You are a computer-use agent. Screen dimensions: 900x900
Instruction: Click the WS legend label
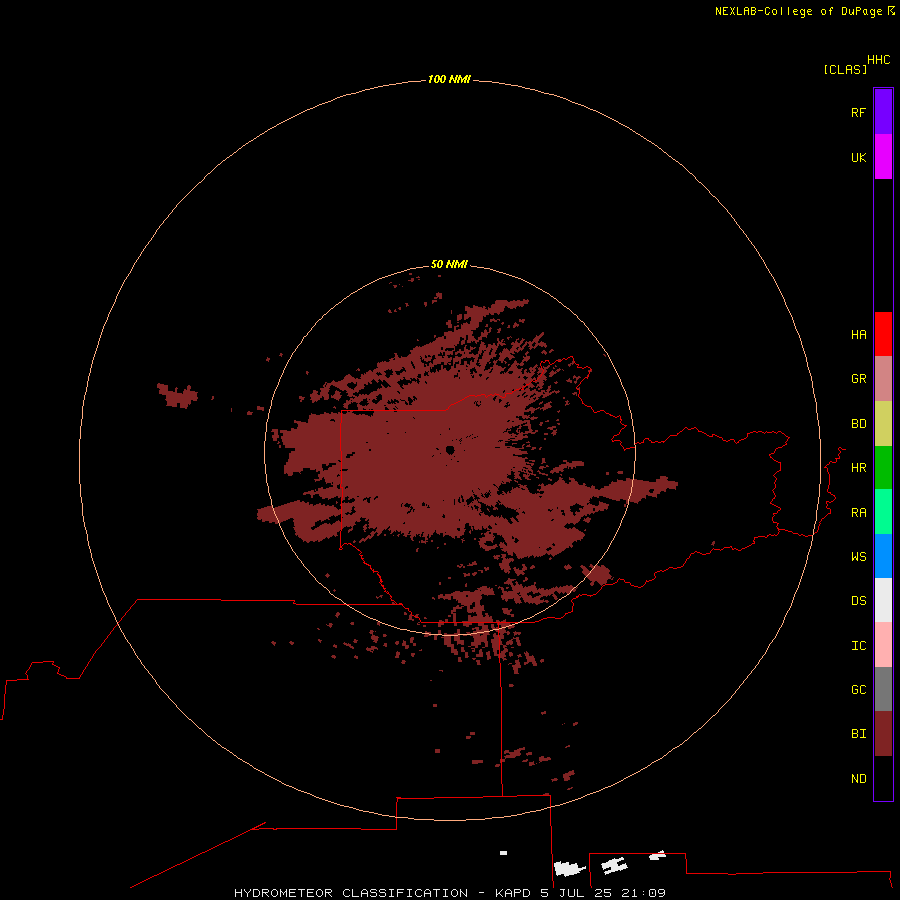click(x=858, y=556)
